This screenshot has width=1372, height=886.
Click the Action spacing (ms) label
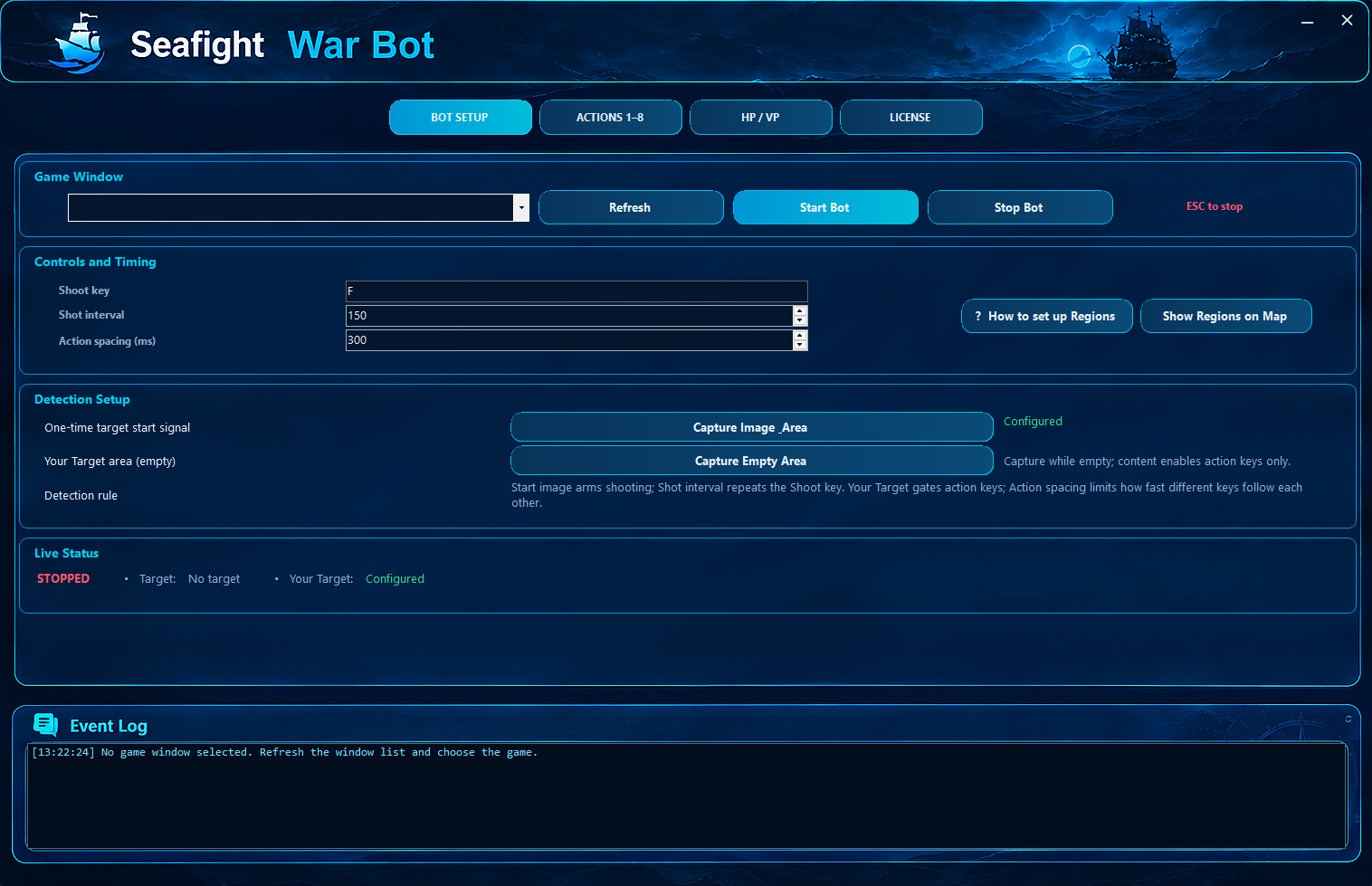click(107, 341)
